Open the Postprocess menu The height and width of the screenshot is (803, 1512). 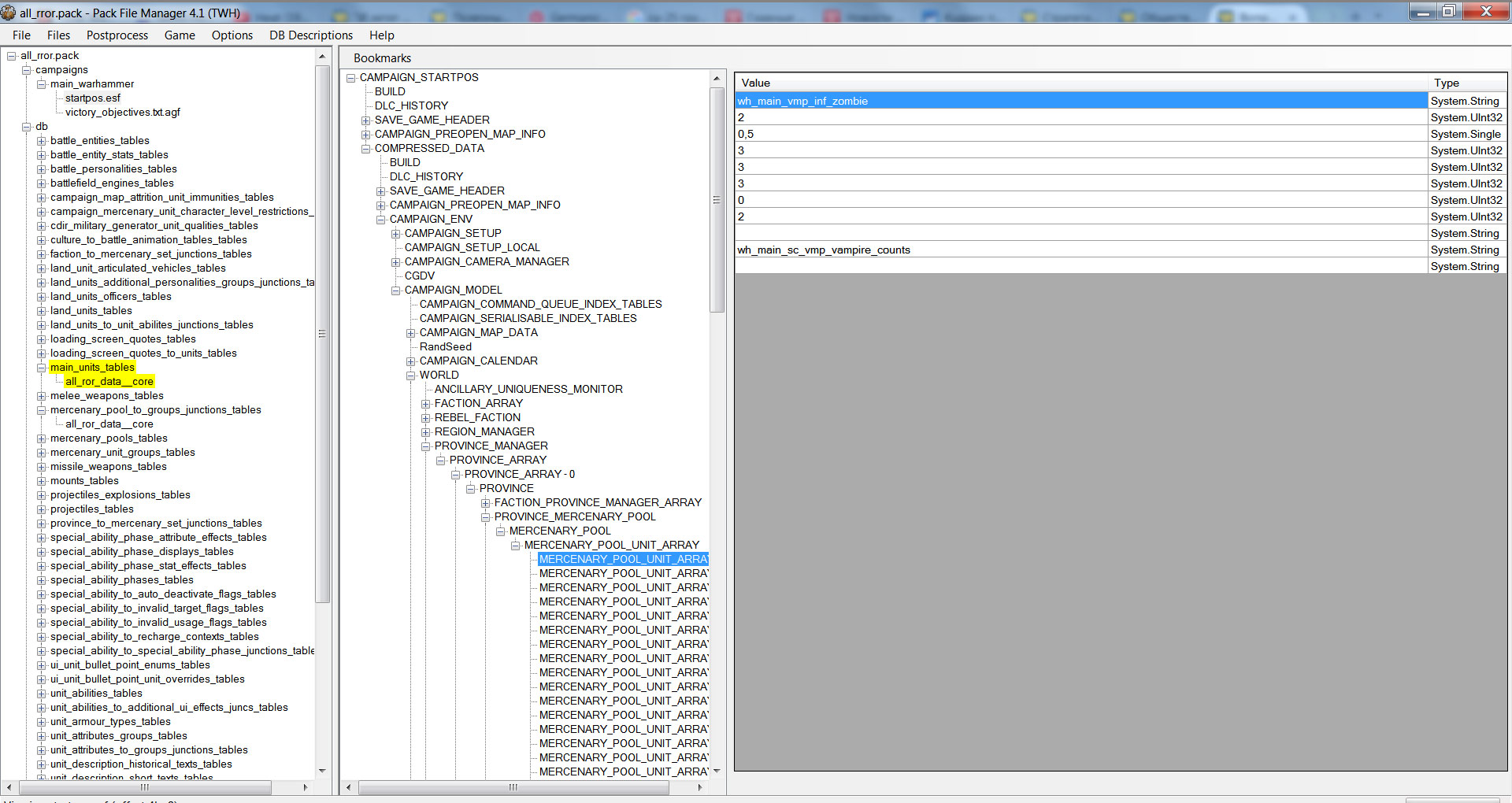117,35
